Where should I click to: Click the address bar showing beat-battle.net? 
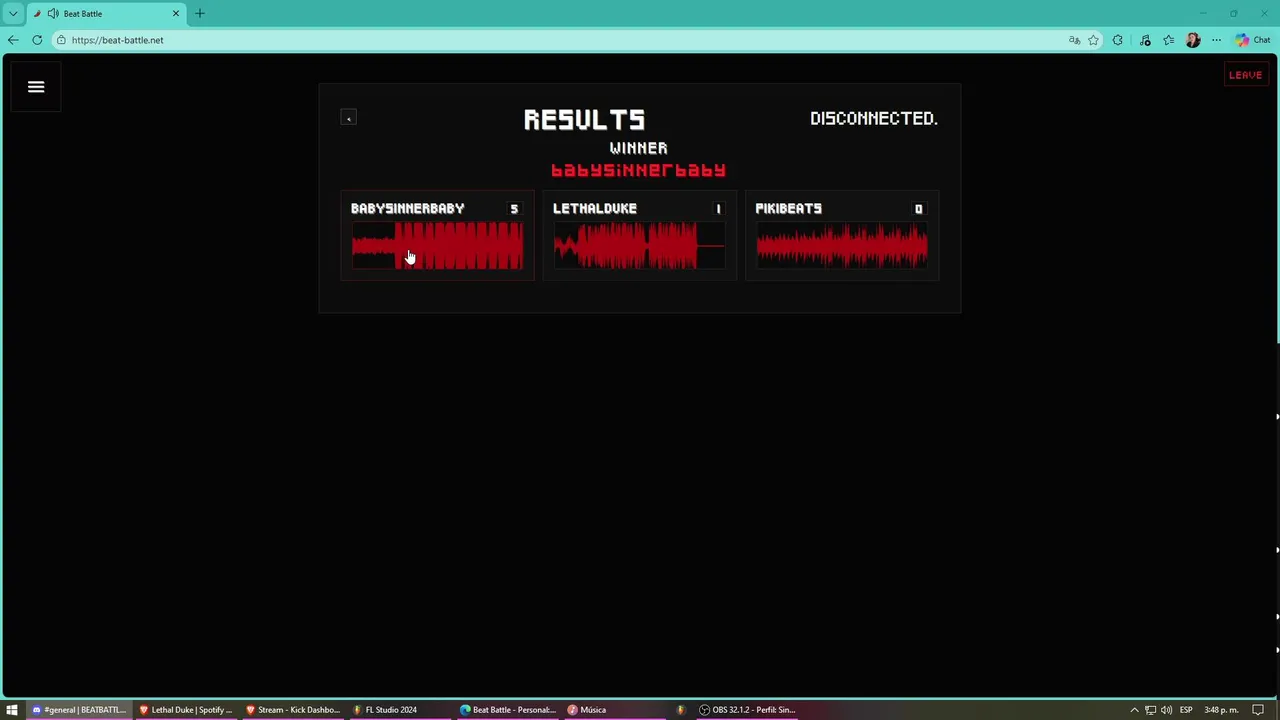560,40
